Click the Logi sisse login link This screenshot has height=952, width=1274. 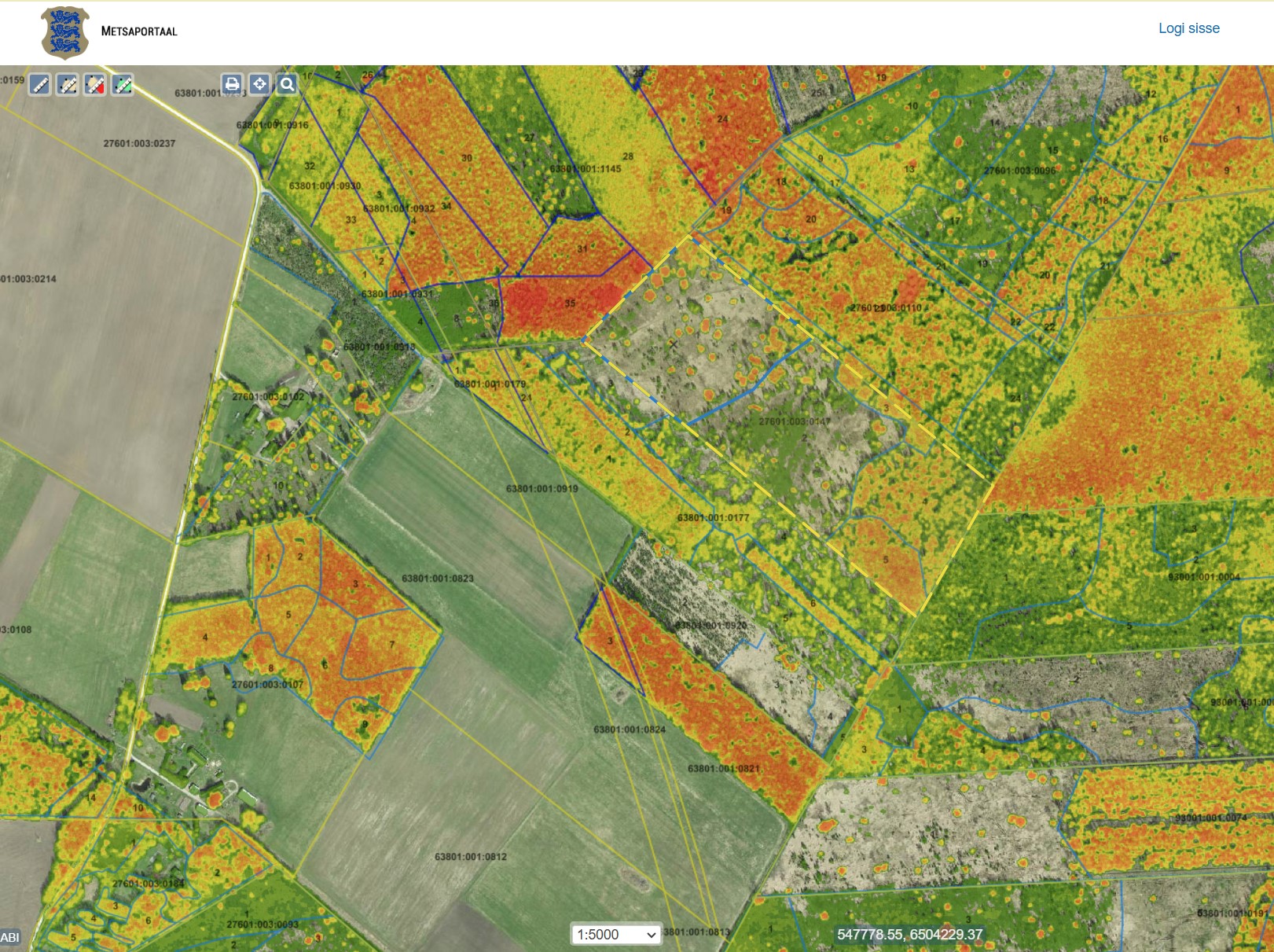click(1188, 28)
